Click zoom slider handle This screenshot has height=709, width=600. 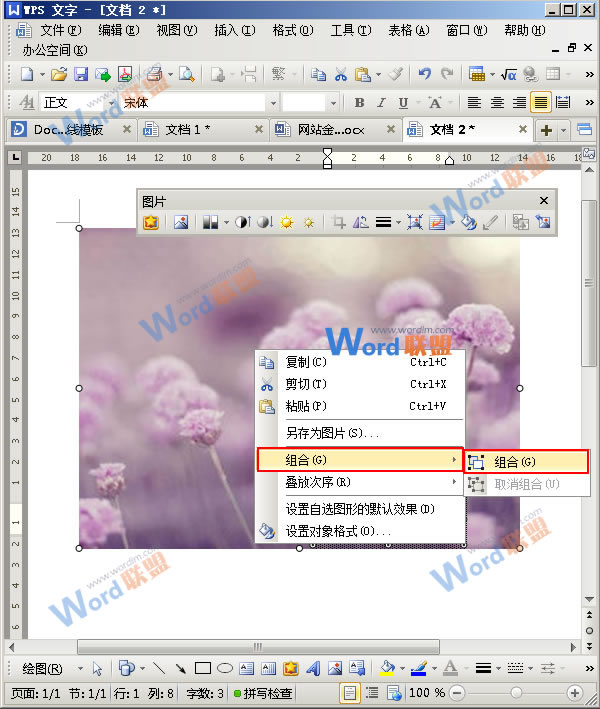point(516,693)
